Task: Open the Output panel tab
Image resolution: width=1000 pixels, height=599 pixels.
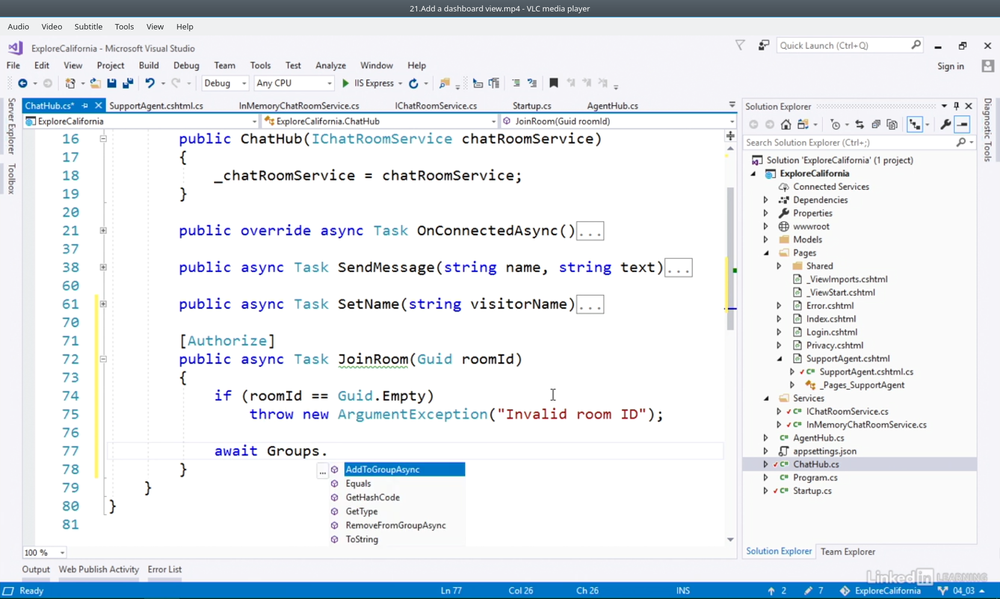Action: [x=36, y=569]
